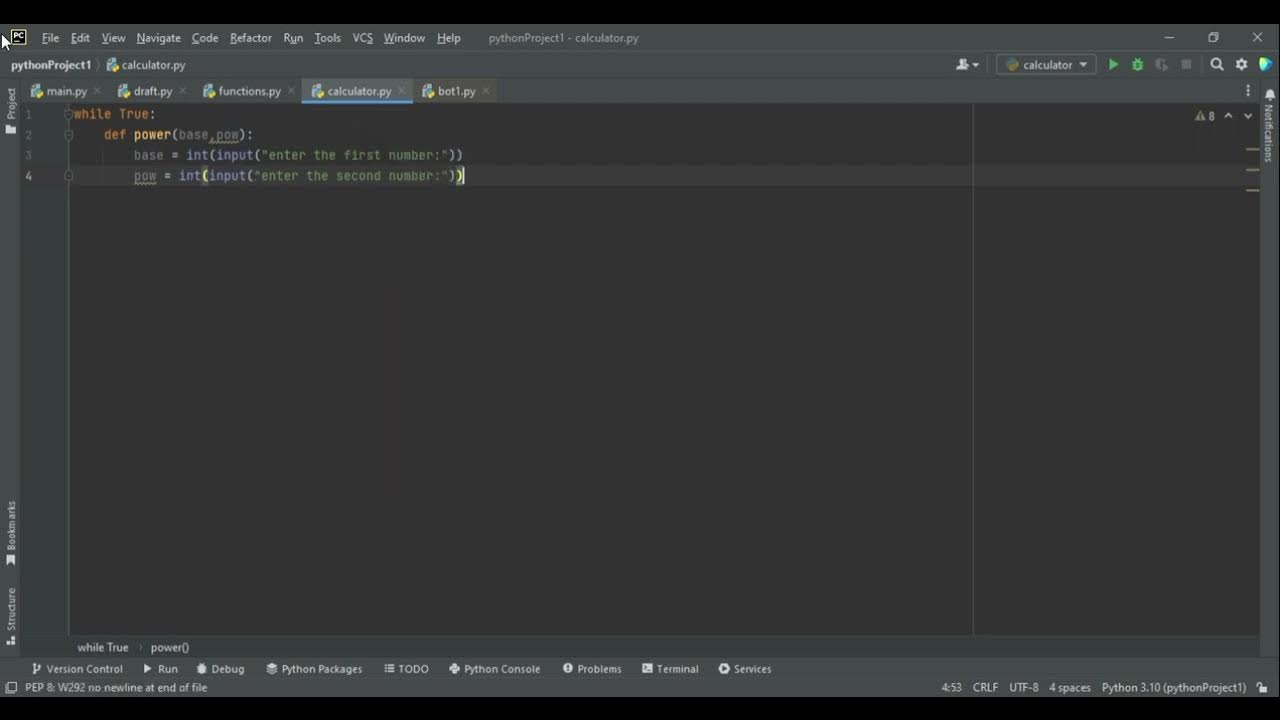The height and width of the screenshot is (720, 1280).
Task: Click pythonProject1 in the navigation bar
Action: tap(51, 65)
